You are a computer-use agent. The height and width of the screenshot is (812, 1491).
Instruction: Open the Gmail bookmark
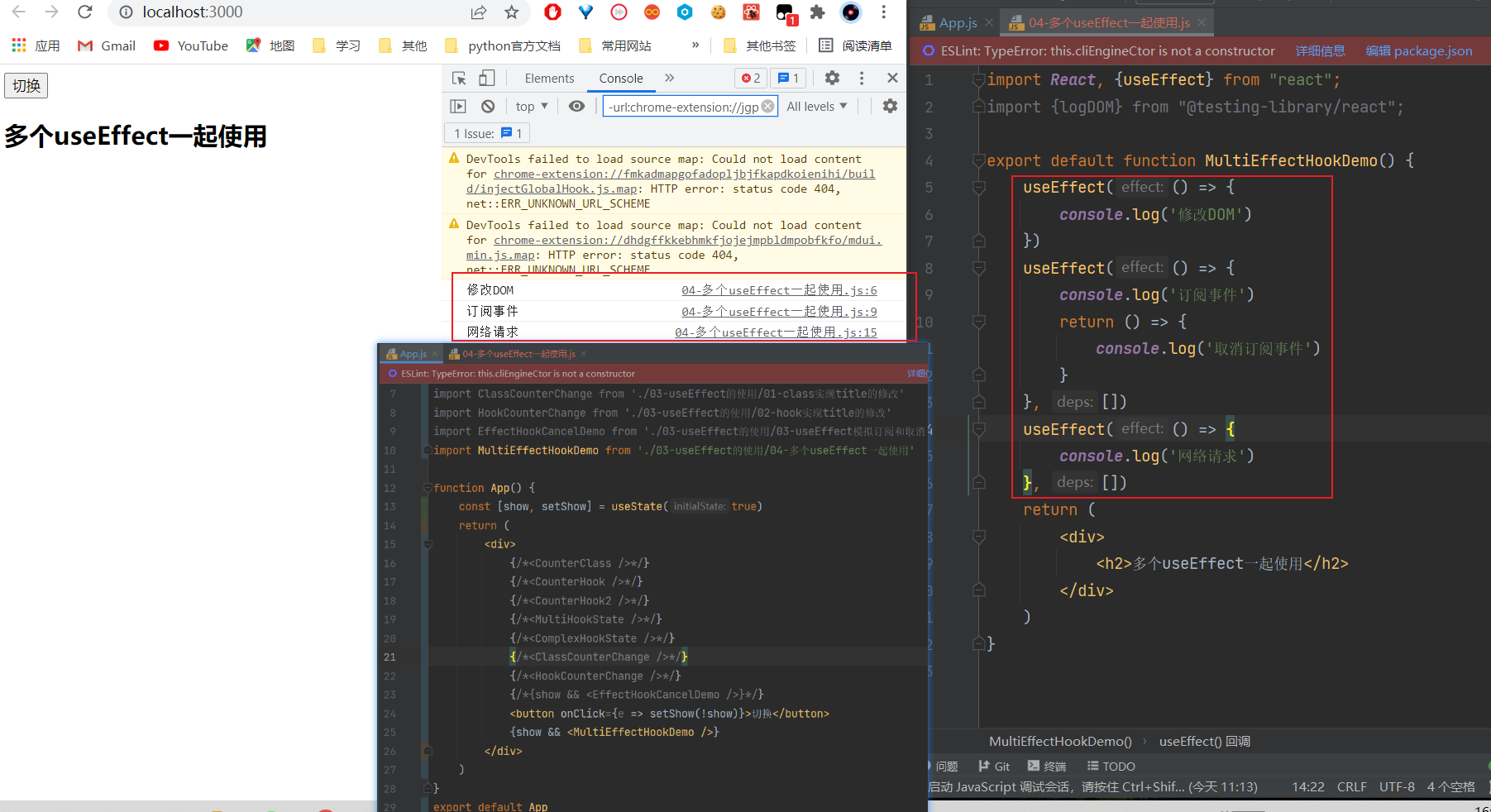coord(107,45)
